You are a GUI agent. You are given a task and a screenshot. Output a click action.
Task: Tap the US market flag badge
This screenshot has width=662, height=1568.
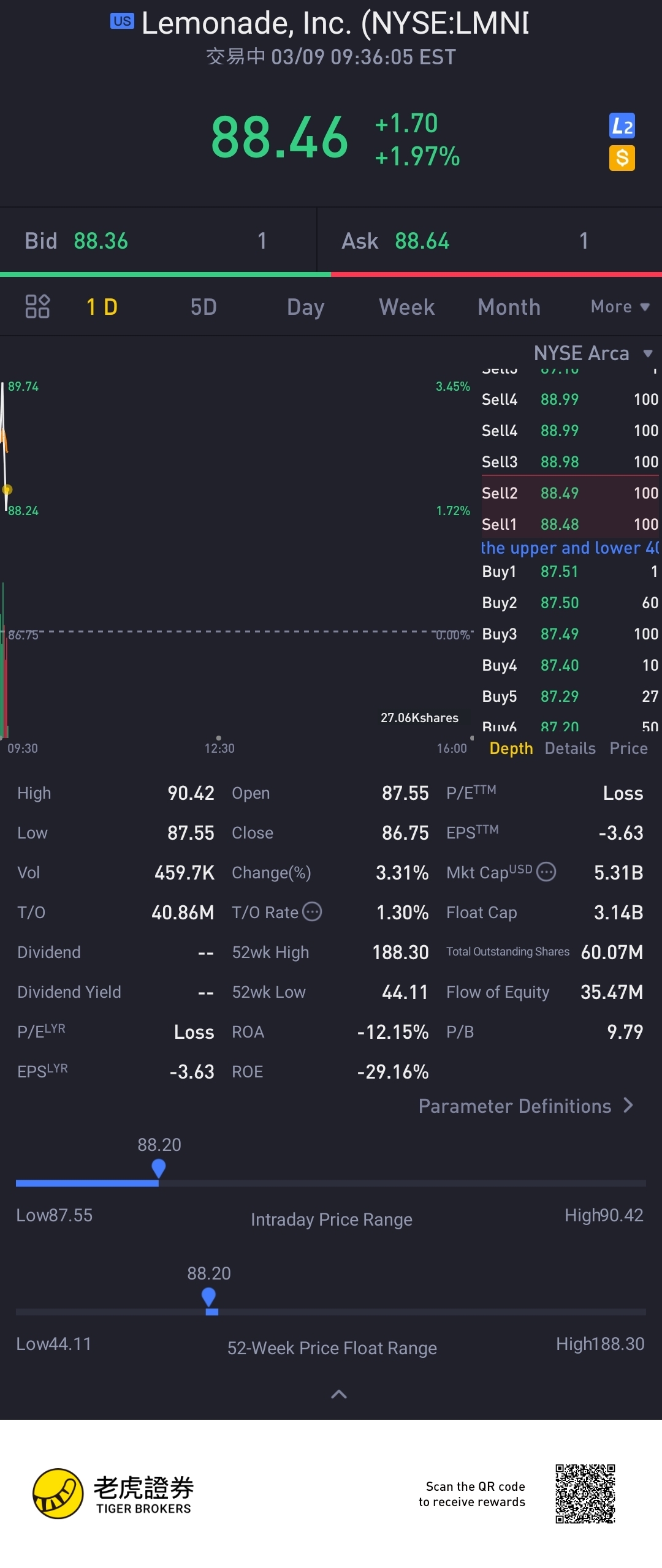122,21
